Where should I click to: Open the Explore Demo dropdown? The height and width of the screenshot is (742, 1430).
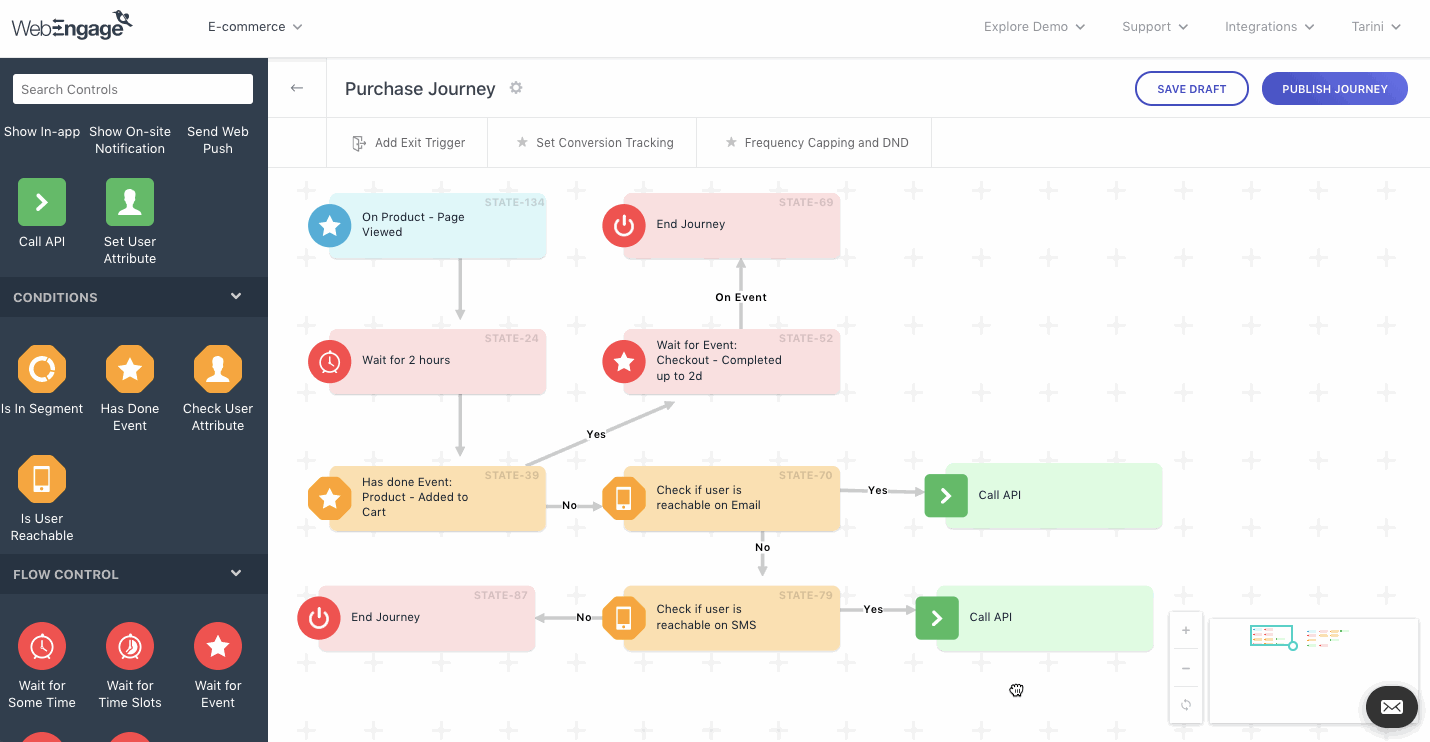pos(1034,27)
